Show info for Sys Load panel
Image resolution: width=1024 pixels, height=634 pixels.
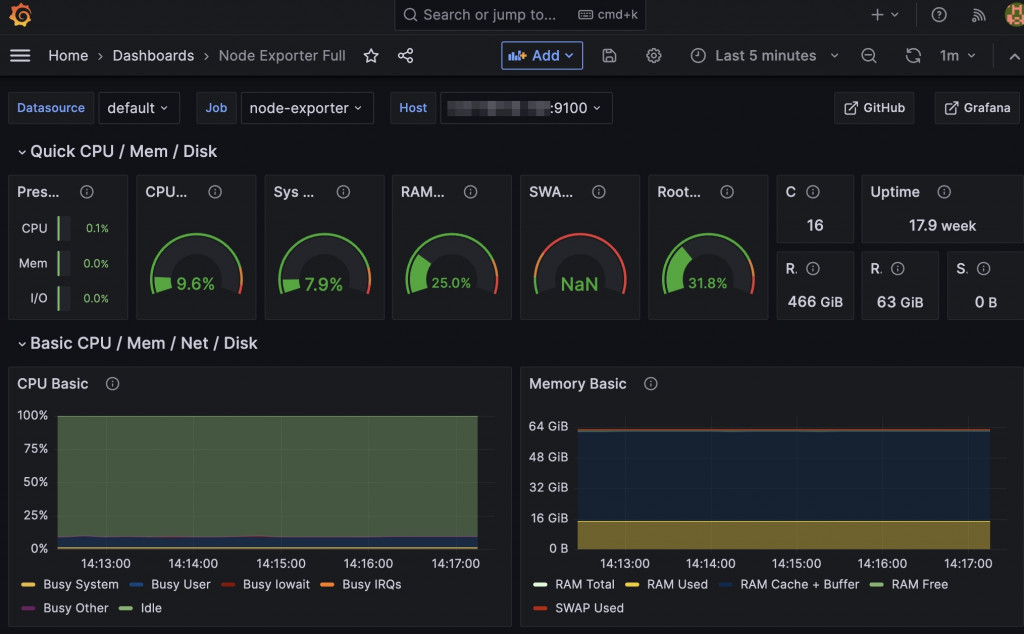click(344, 192)
